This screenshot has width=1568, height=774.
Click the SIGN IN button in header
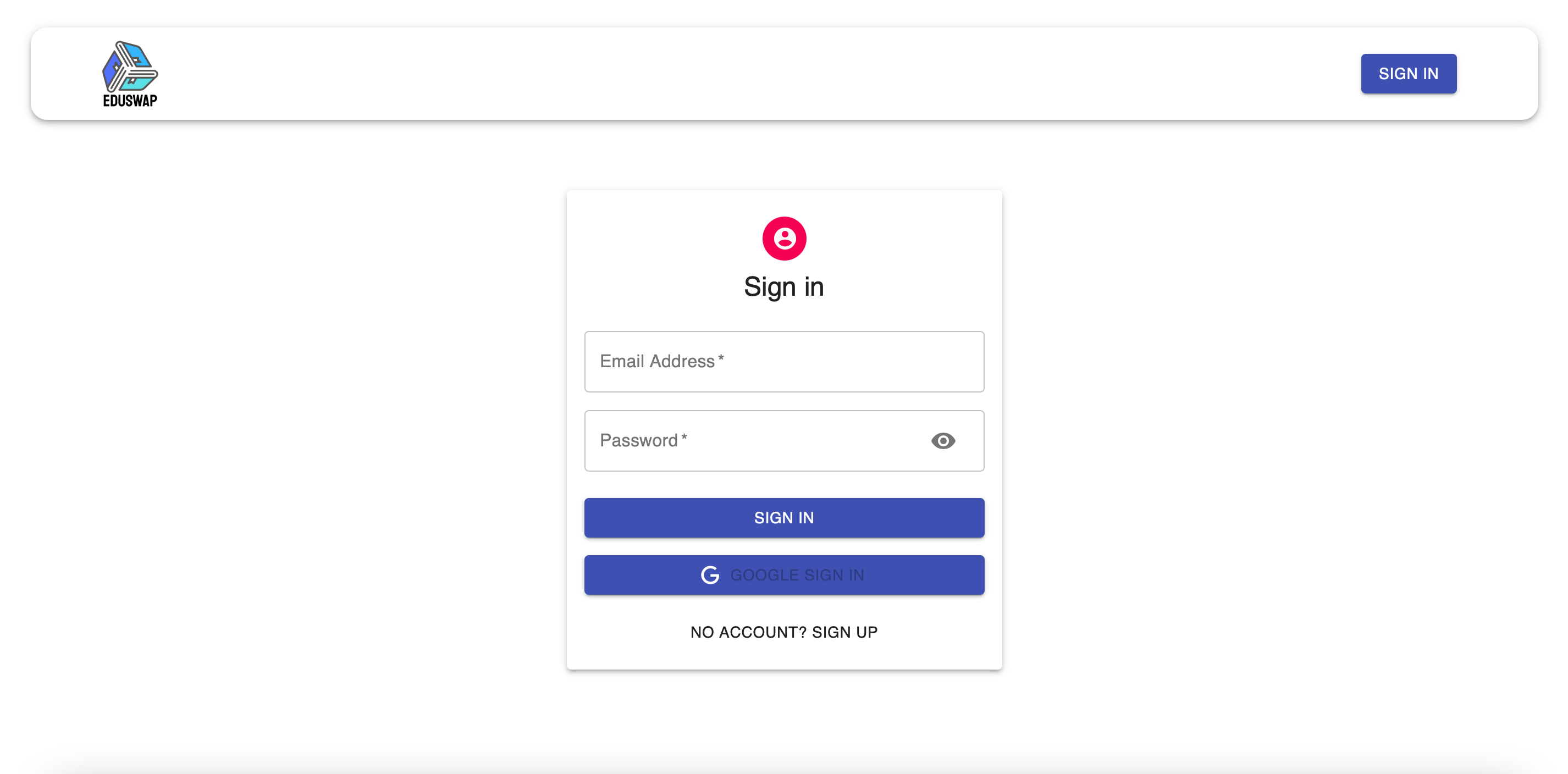click(x=1409, y=74)
